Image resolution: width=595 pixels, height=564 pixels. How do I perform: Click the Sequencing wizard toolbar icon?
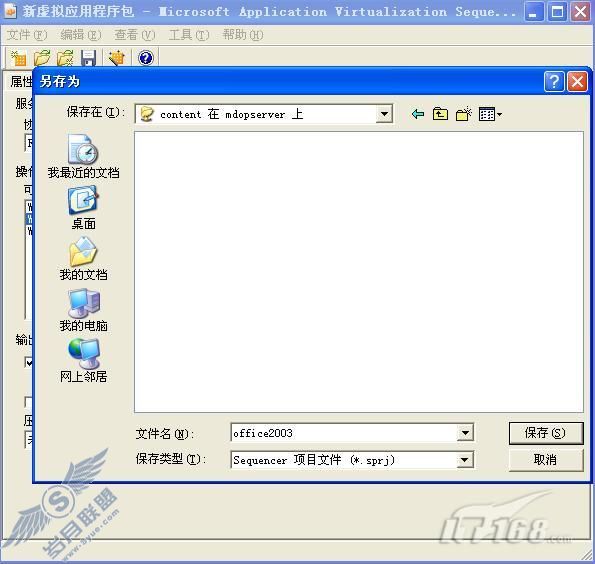pos(116,58)
